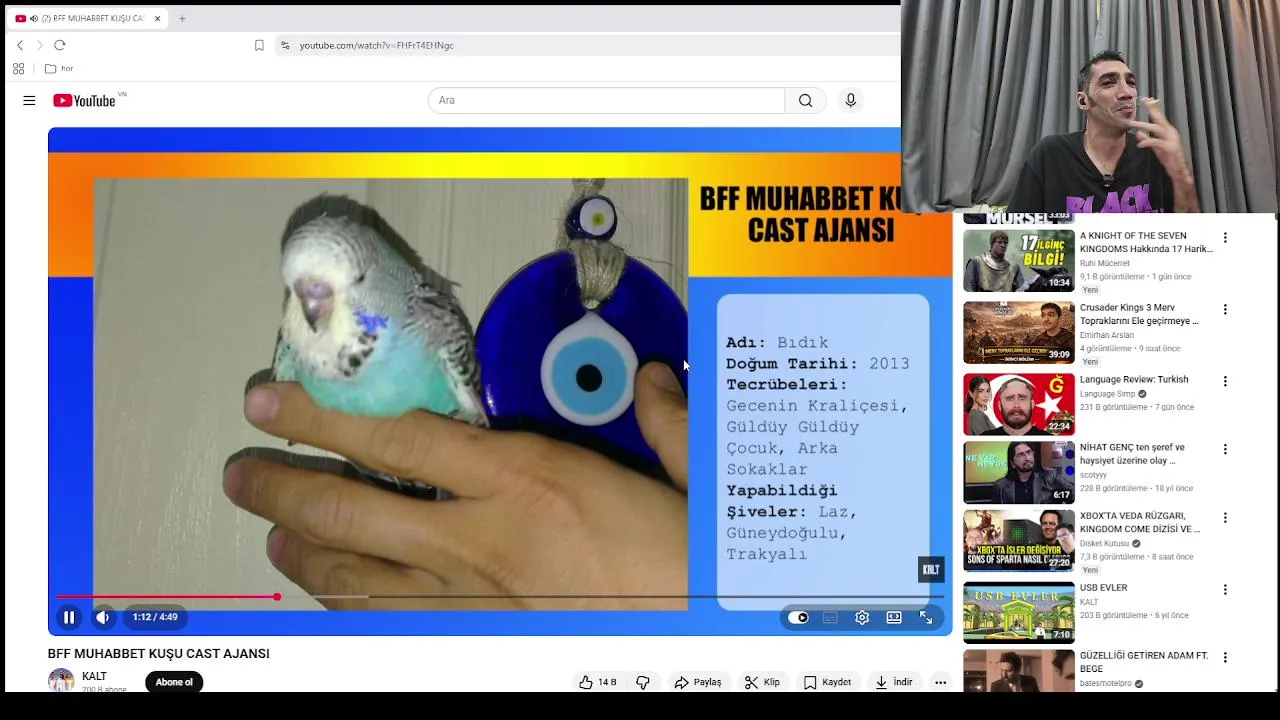Toggle subtitles button in the player
This screenshot has height=720, width=1280.
(x=830, y=617)
